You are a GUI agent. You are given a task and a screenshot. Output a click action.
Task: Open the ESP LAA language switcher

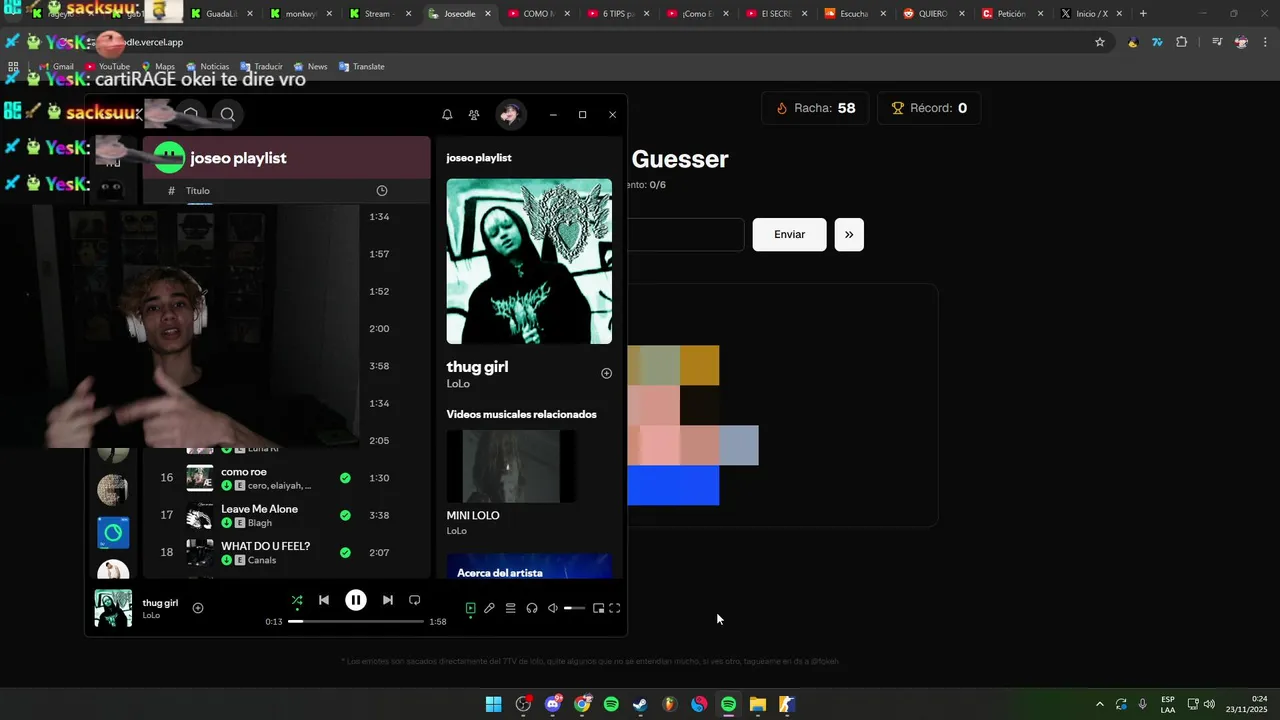coord(1168,704)
